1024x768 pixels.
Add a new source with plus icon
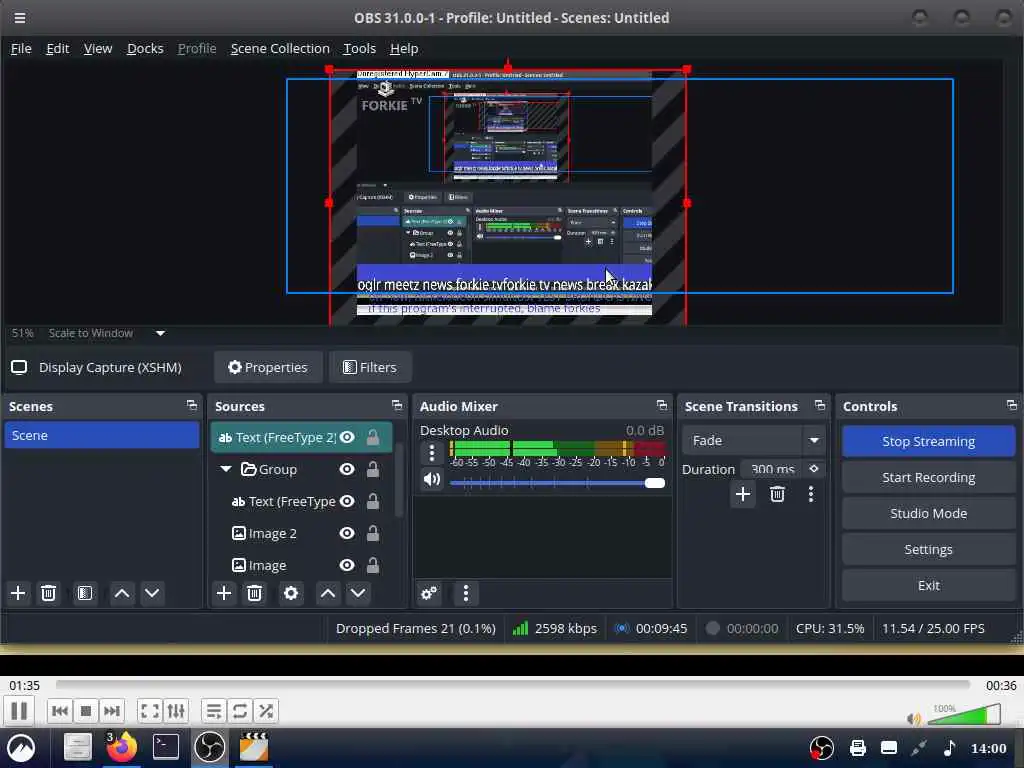[224, 593]
